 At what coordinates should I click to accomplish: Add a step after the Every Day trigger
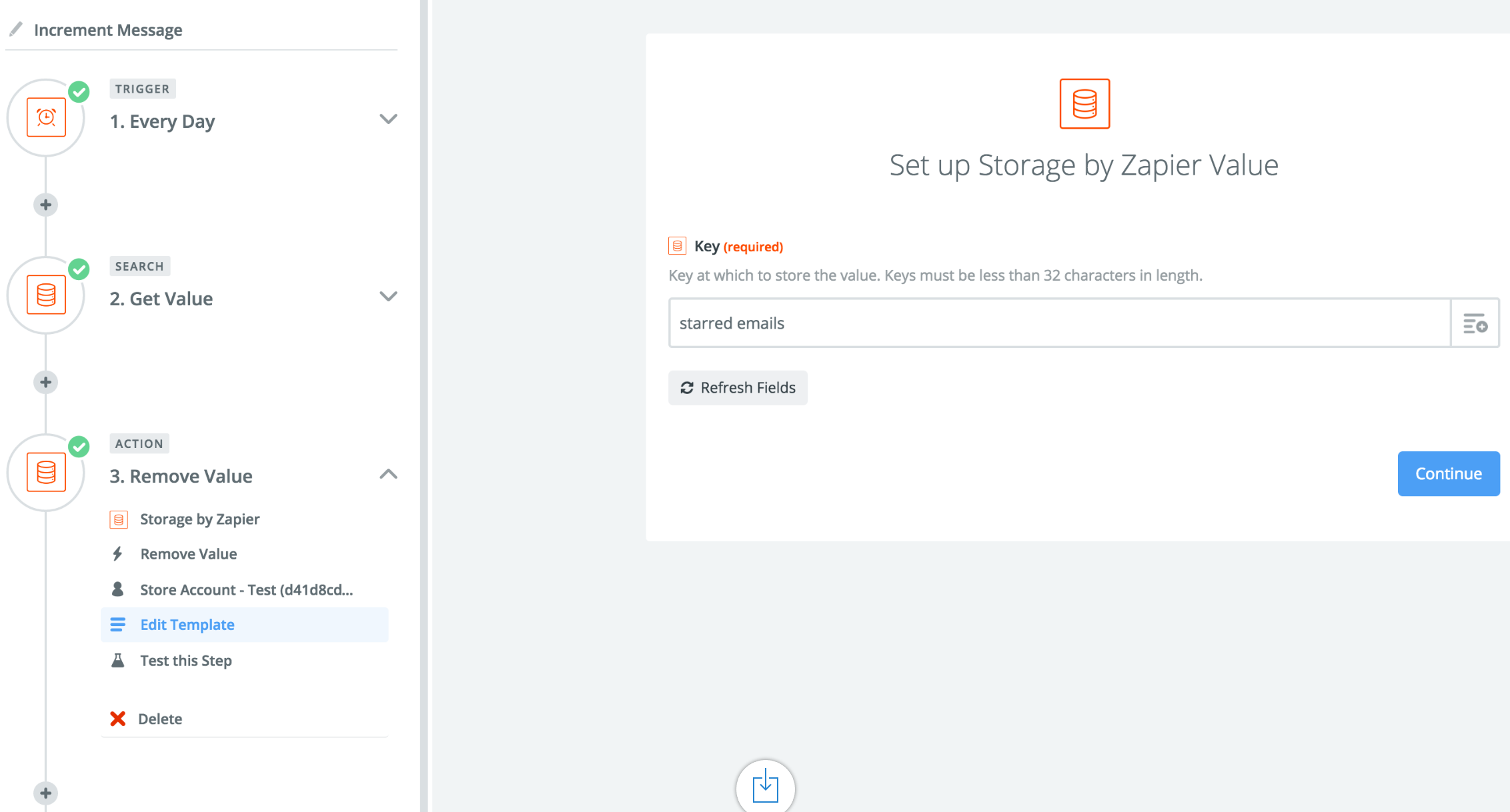click(45, 205)
